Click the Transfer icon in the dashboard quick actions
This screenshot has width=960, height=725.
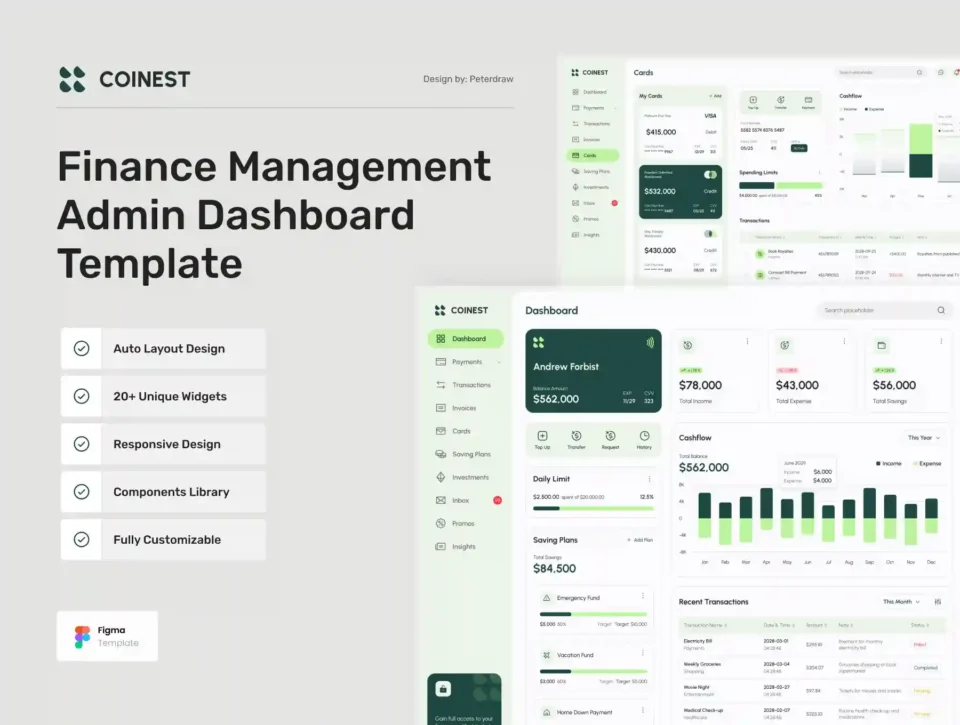pos(577,436)
